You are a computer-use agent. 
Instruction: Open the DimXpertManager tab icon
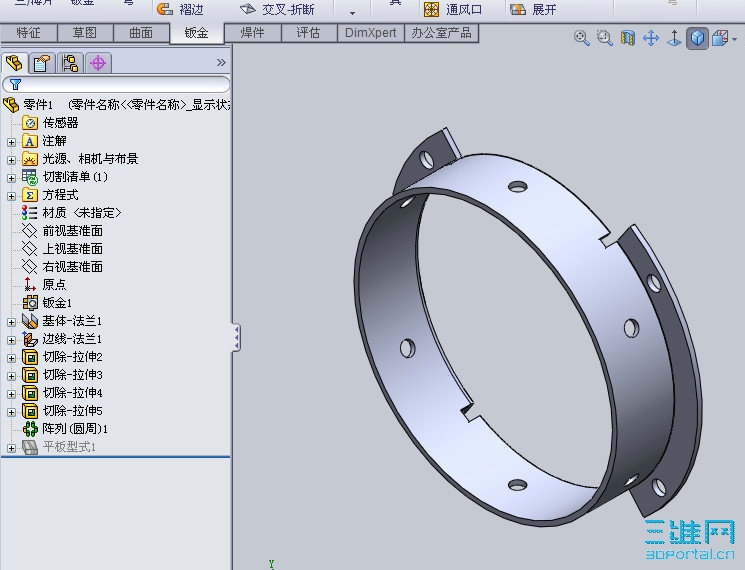coord(98,63)
